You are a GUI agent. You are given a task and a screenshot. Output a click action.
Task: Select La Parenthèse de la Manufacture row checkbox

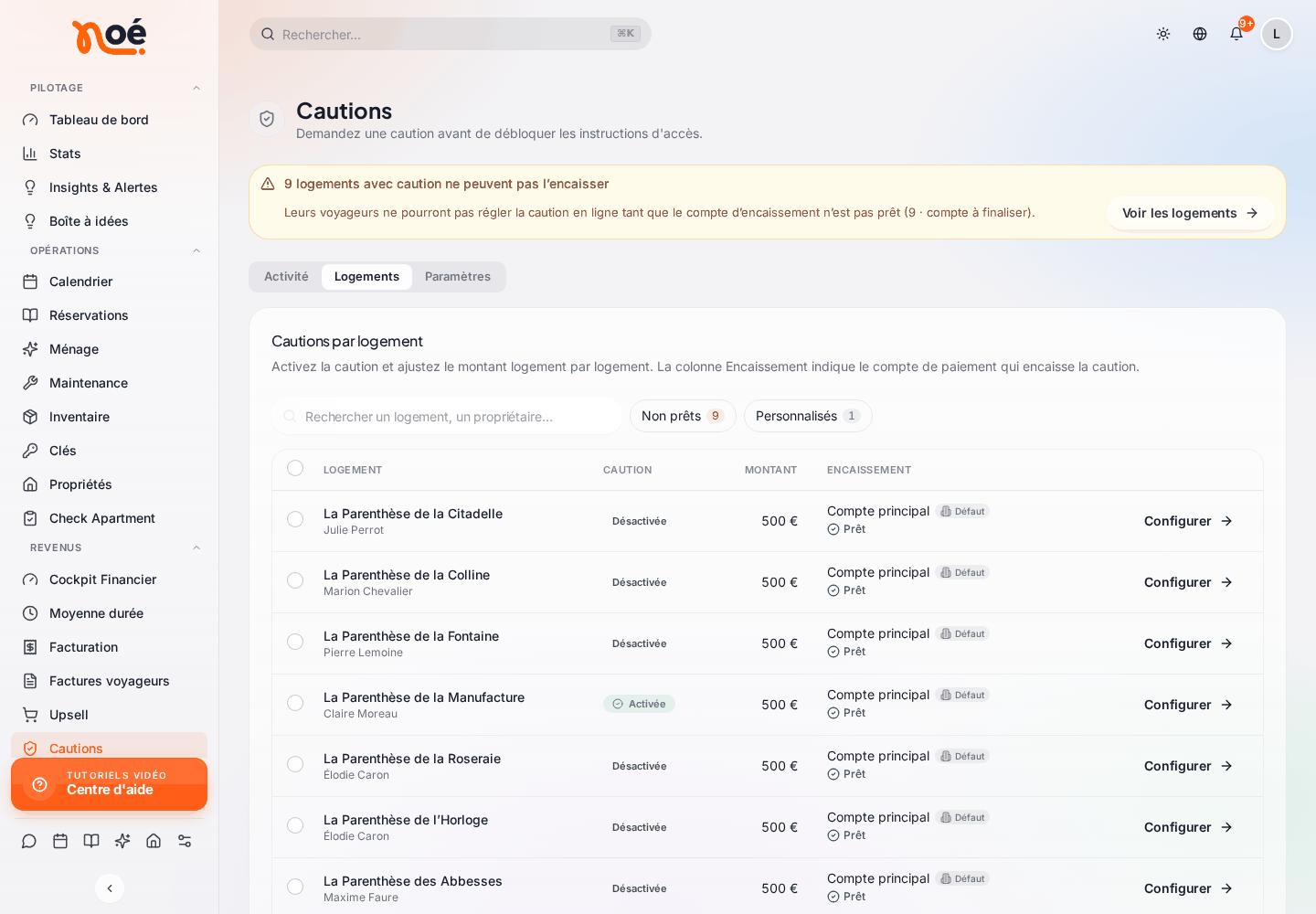pos(295,703)
